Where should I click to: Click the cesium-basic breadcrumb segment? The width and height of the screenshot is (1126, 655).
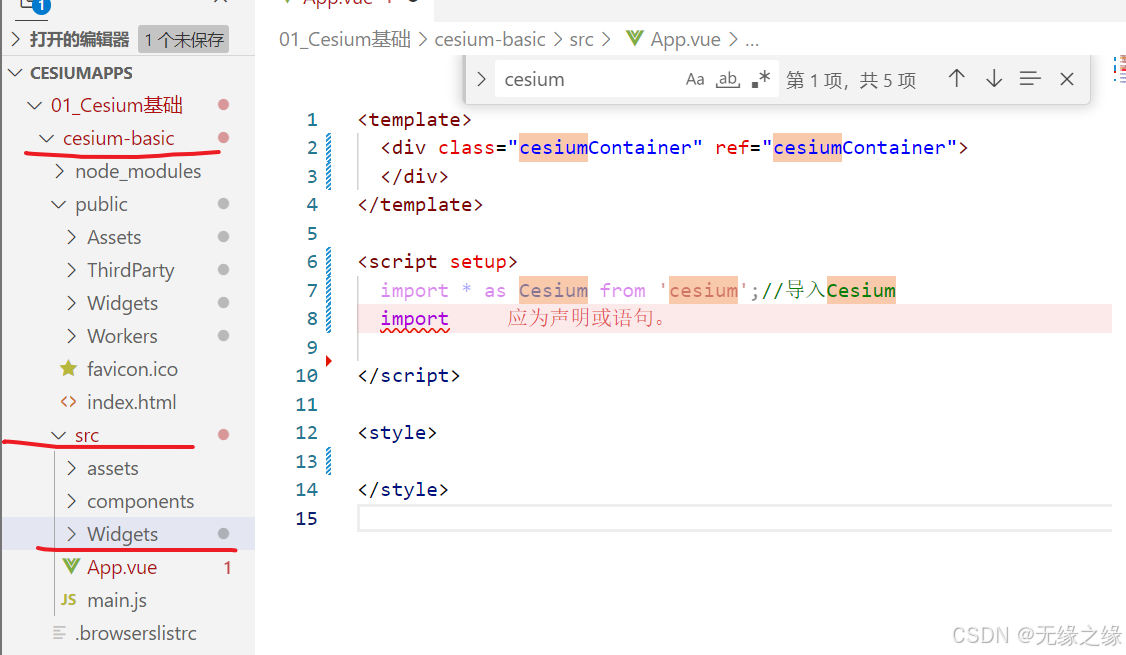(x=490, y=39)
